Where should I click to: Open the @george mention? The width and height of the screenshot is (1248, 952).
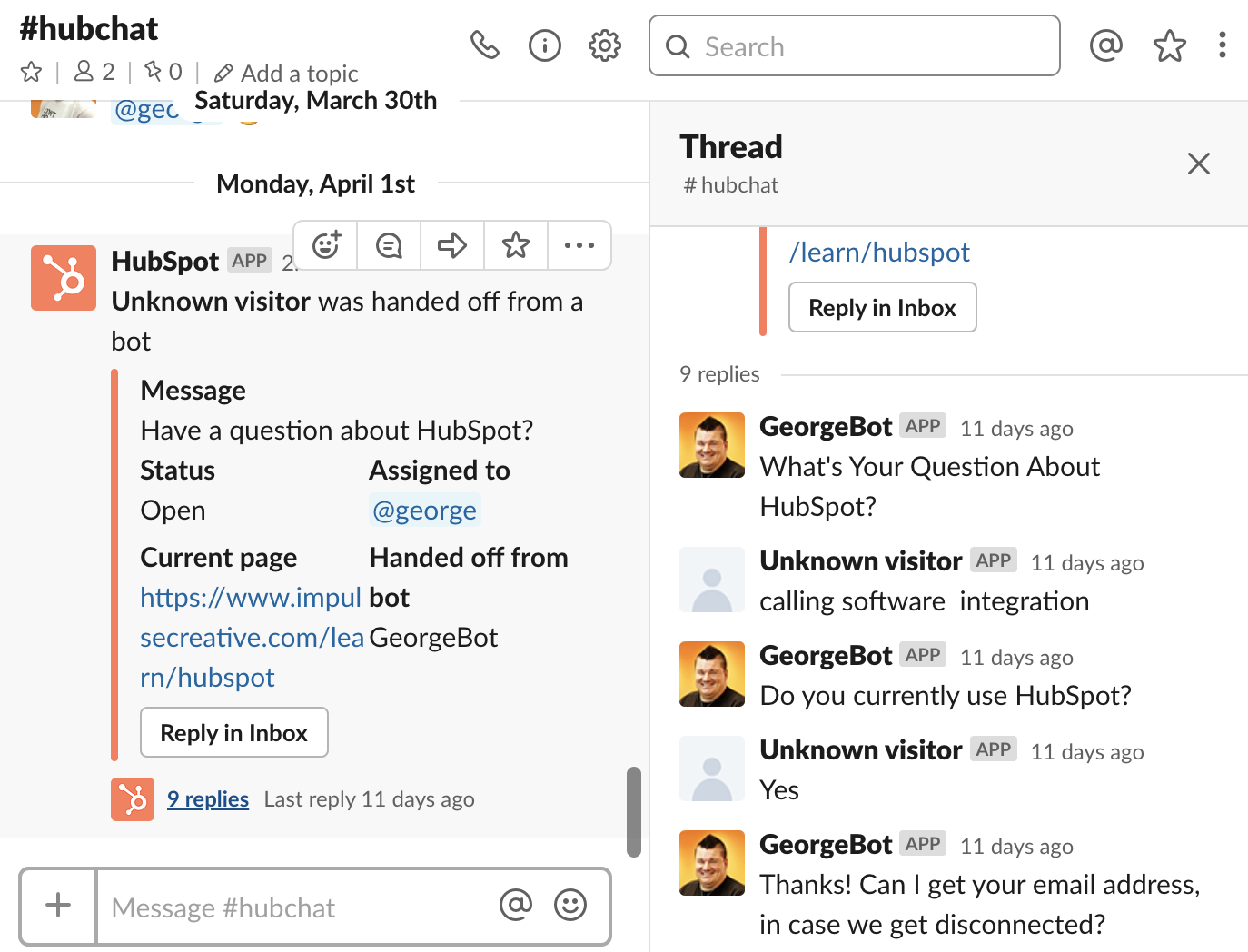424,511
